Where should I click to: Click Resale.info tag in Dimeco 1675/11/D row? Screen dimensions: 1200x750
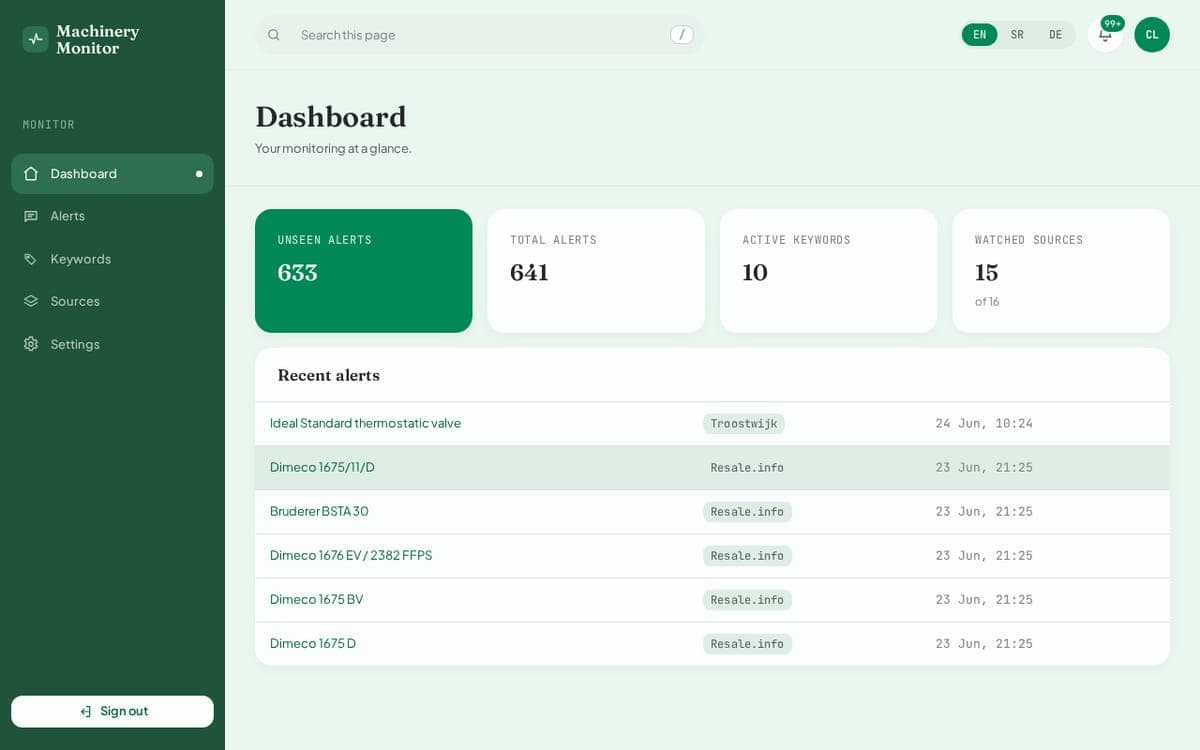coord(747,468)
